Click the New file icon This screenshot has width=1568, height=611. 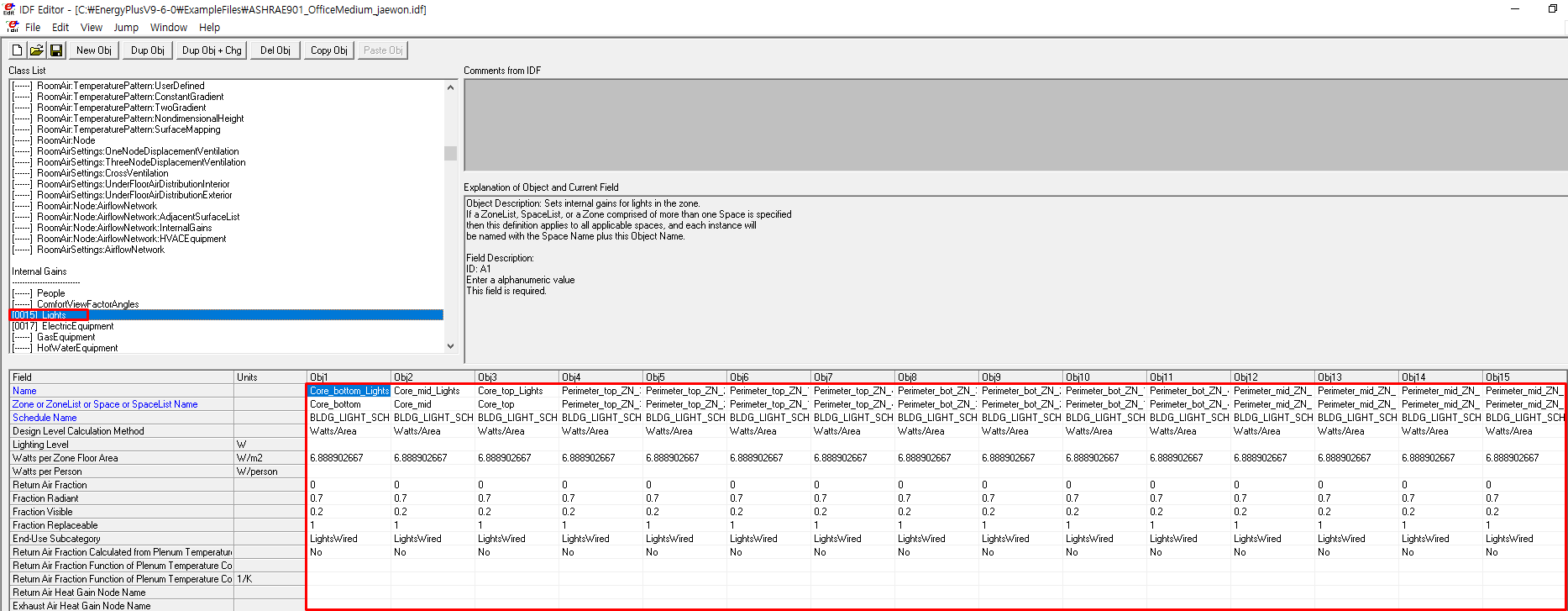(x=17, y=50)
